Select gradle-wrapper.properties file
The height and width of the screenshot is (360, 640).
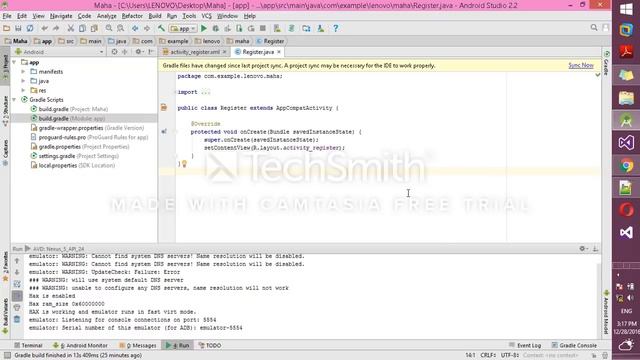point(87,128)
